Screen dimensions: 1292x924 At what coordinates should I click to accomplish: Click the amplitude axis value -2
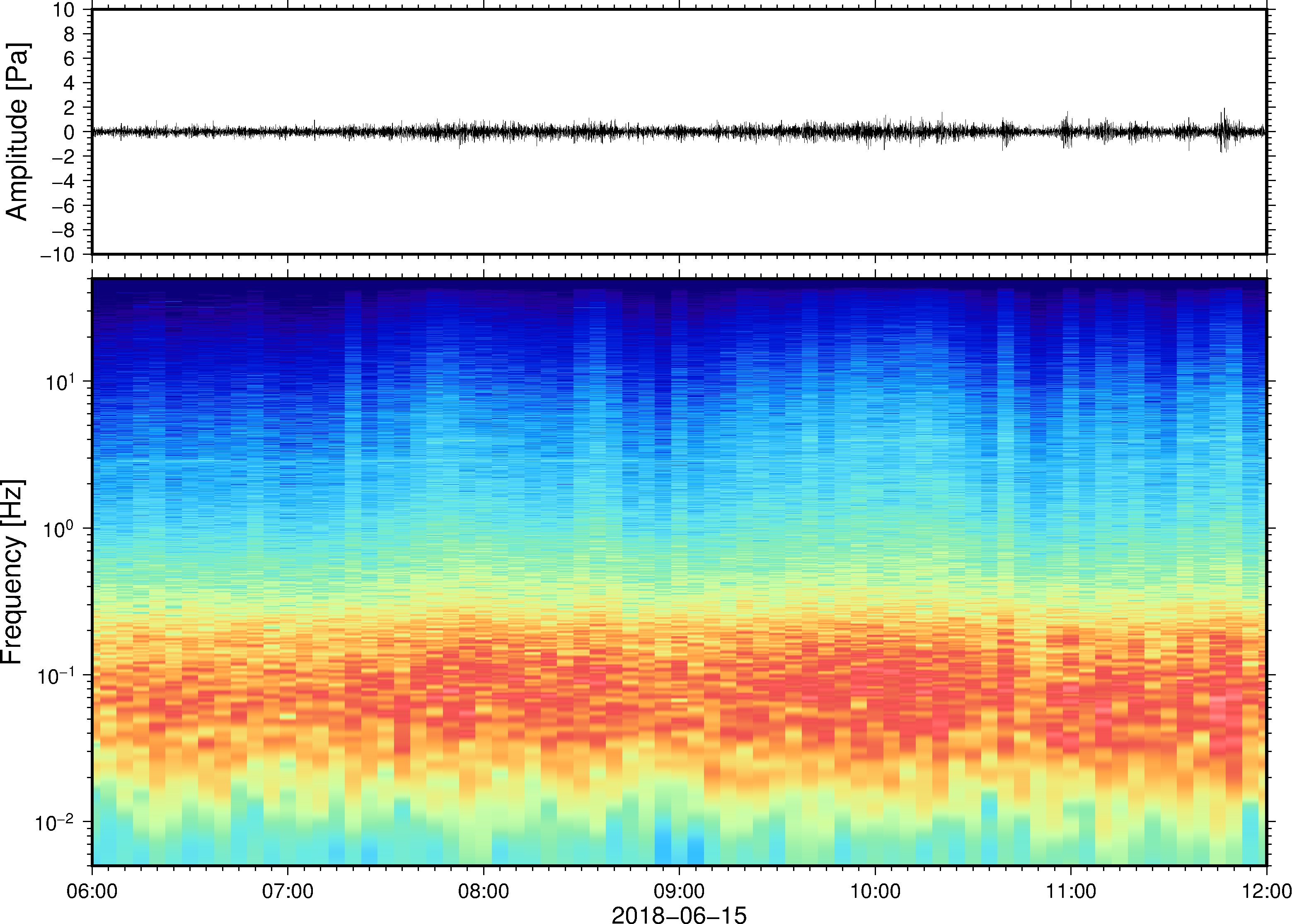coord(64,157)
